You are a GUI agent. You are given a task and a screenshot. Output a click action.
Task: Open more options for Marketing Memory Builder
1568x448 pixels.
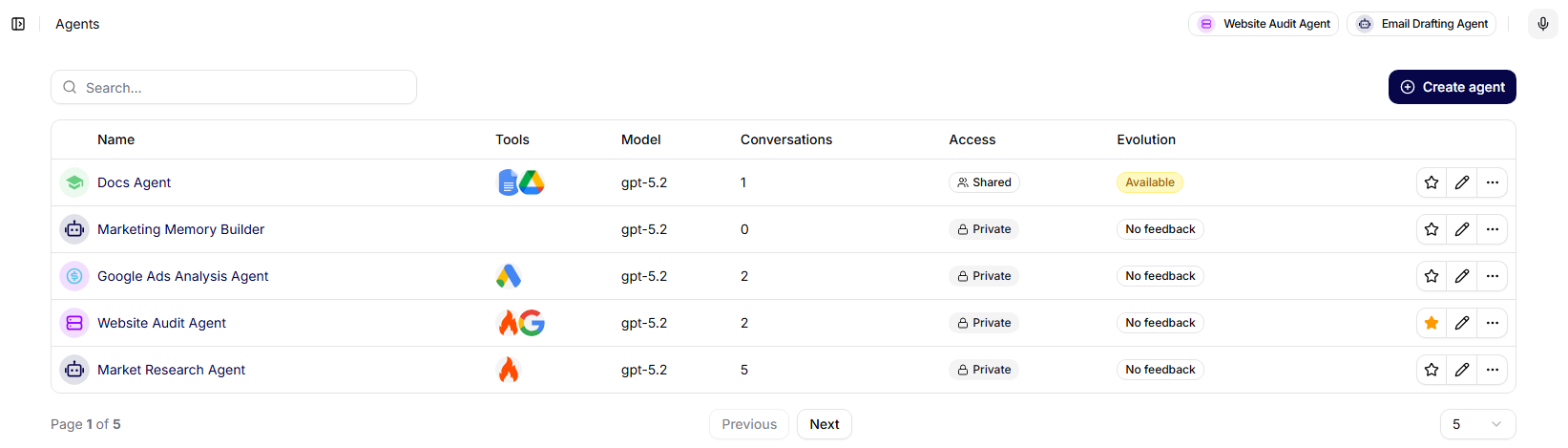pyautogui.click(x=1493, y=229)
